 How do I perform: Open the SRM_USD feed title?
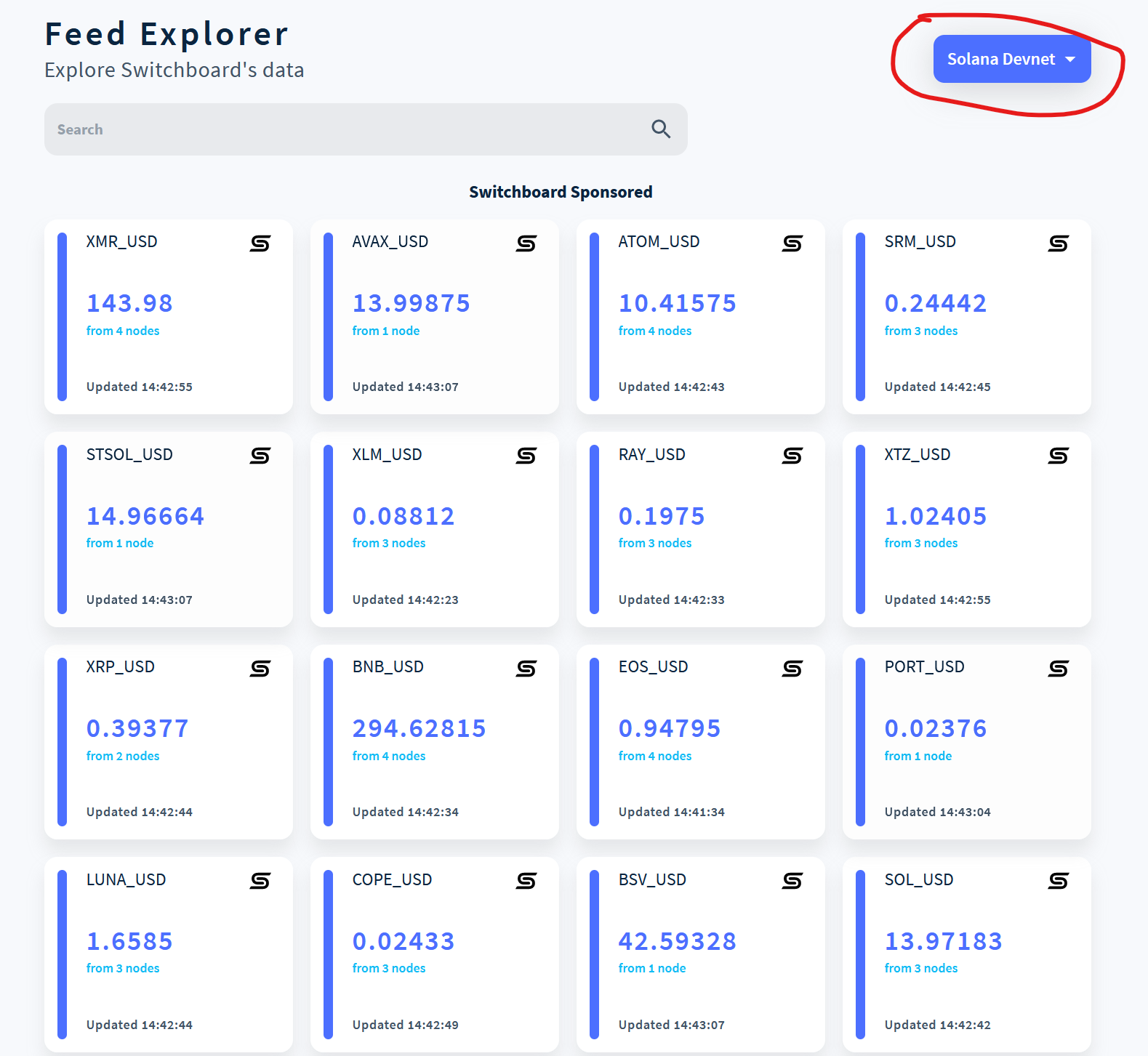pyautogui.click(x=920, y=241)
